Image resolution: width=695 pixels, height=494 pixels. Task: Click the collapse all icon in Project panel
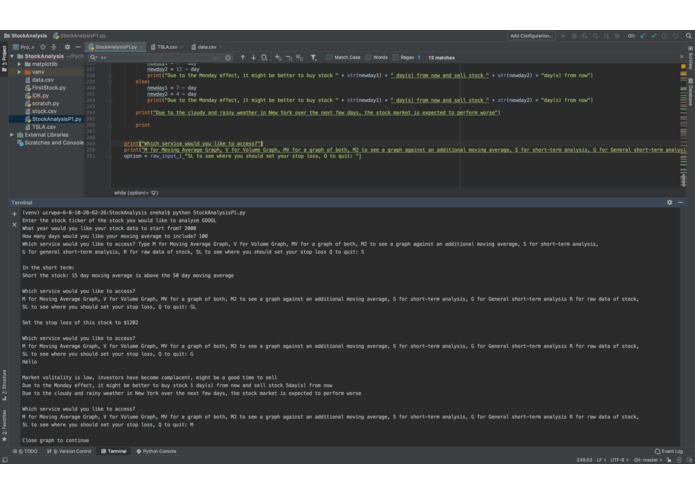pyautogui.click(x=54, y=47)
